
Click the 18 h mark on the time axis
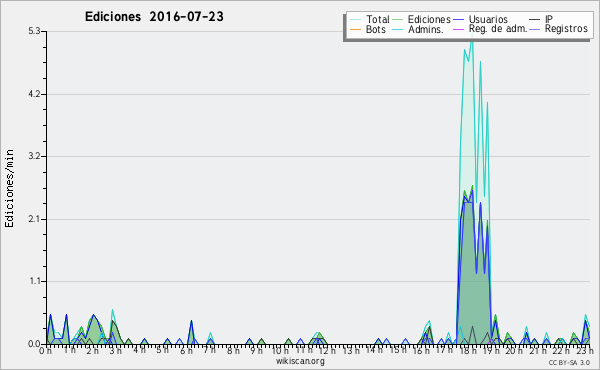463,351
